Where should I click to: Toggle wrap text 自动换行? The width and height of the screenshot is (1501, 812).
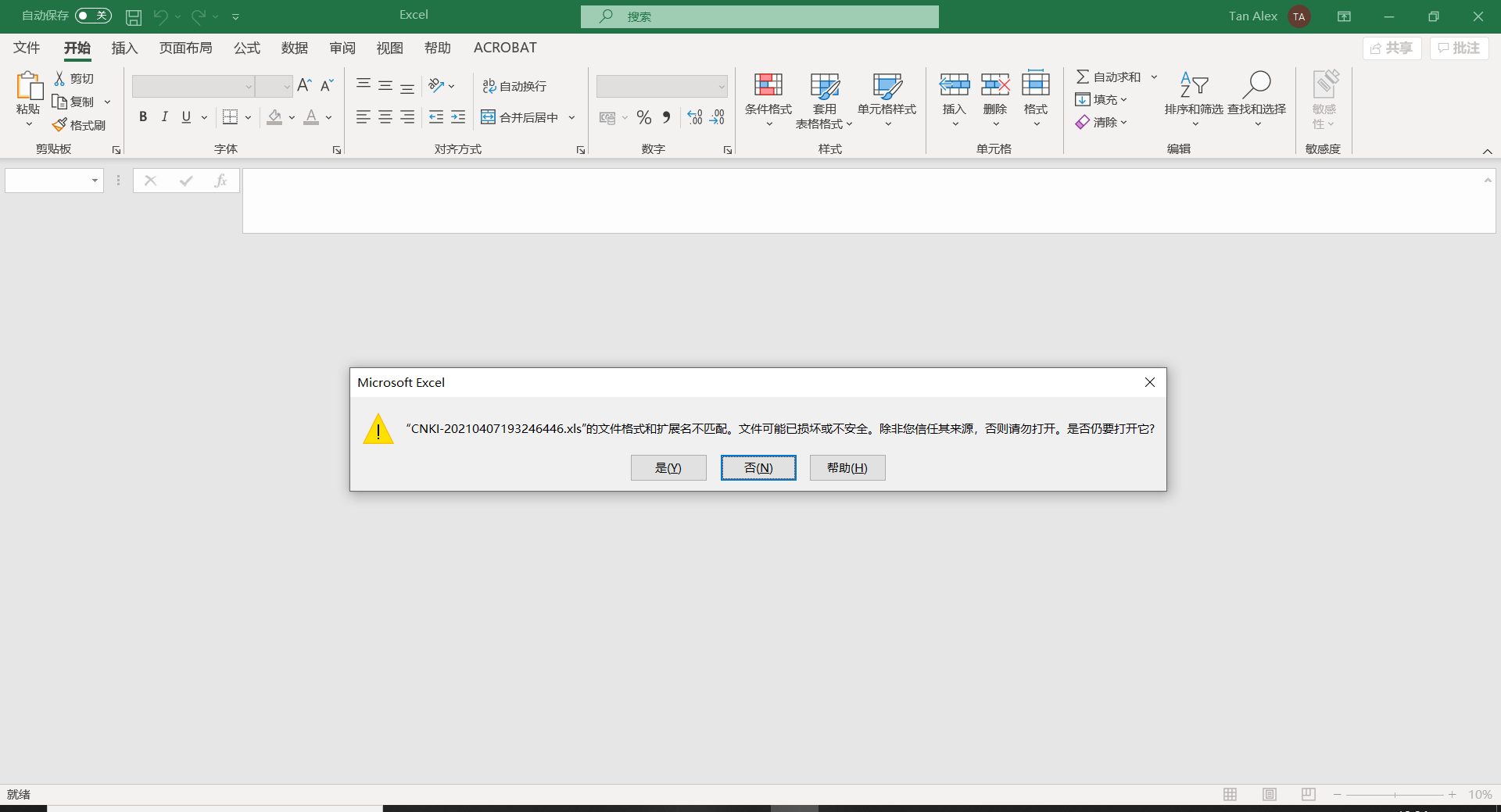[x=514, y=86]
